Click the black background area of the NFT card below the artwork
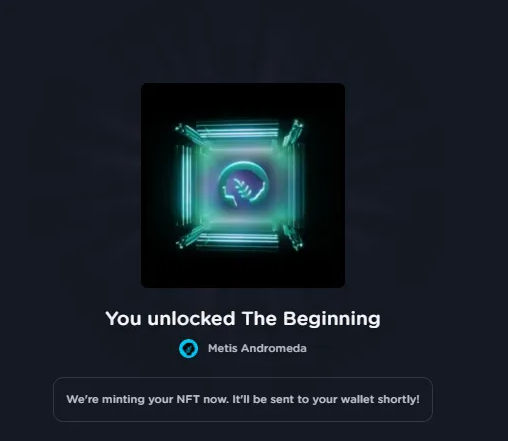Screen dimensions: 508x441 coord(243,270)
